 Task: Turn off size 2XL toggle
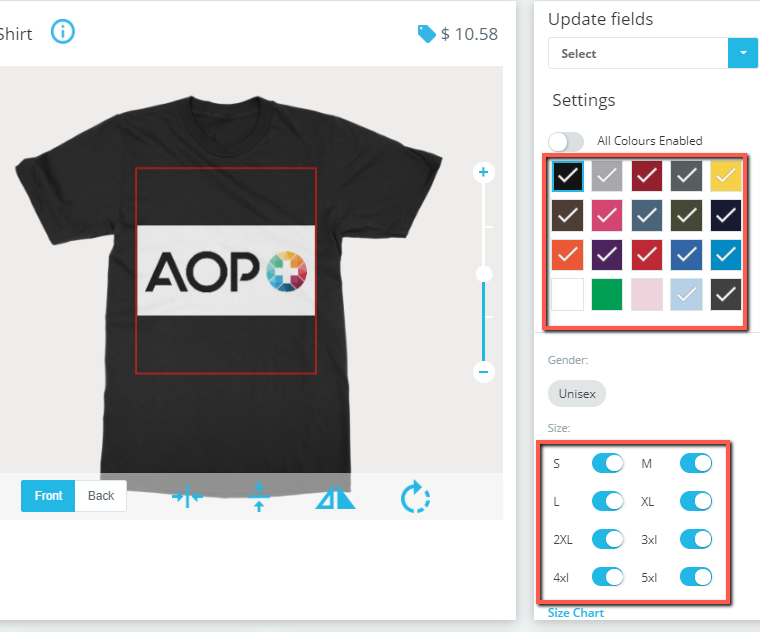coord(608,539)
